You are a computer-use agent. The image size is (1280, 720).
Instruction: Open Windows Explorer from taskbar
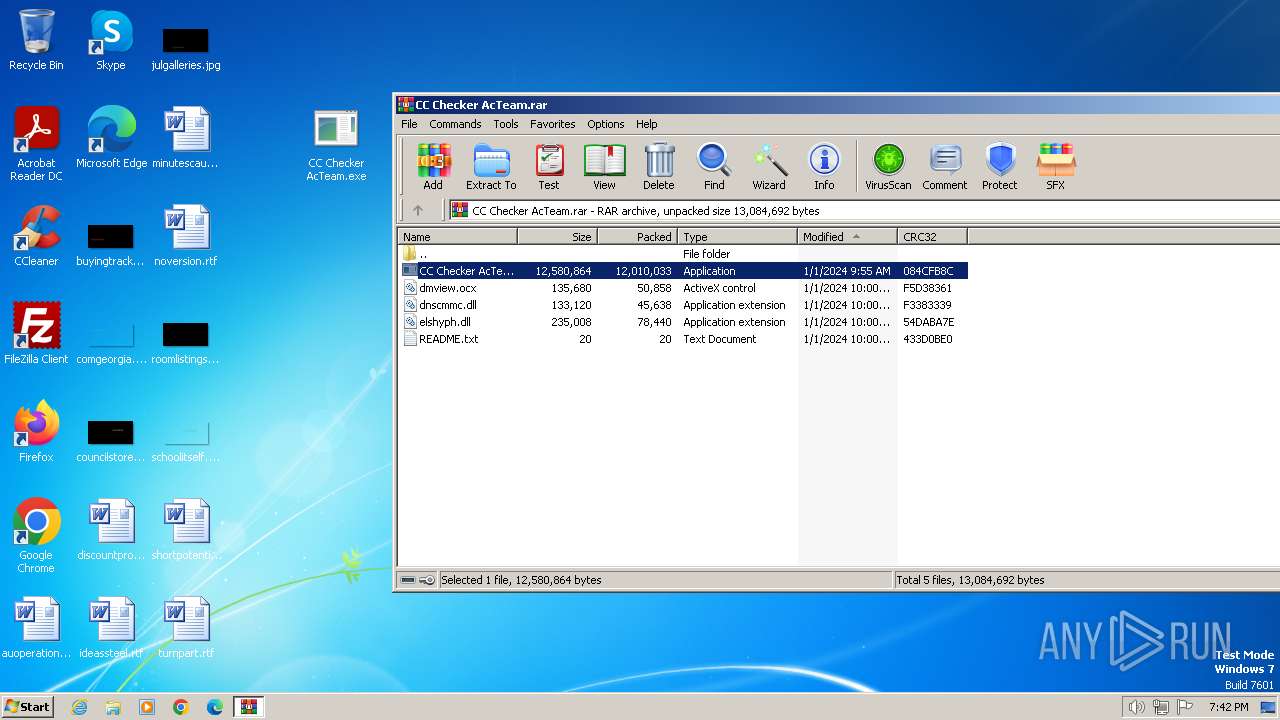pos(113,707)
